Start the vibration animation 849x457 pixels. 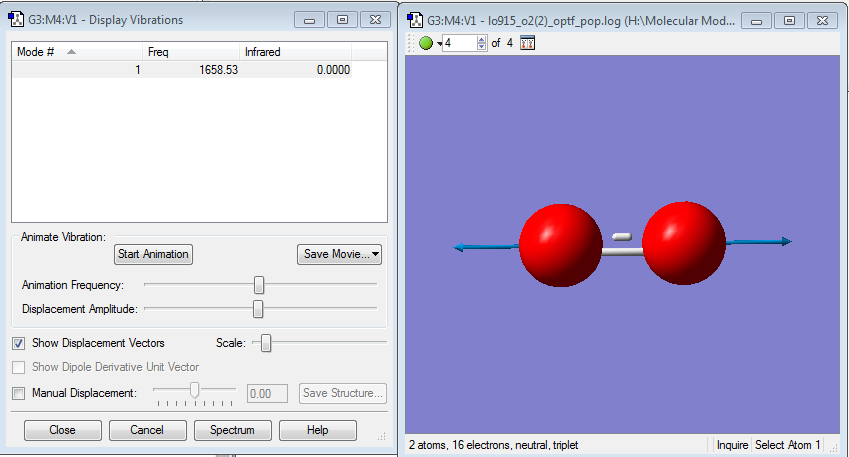point(153,254)
